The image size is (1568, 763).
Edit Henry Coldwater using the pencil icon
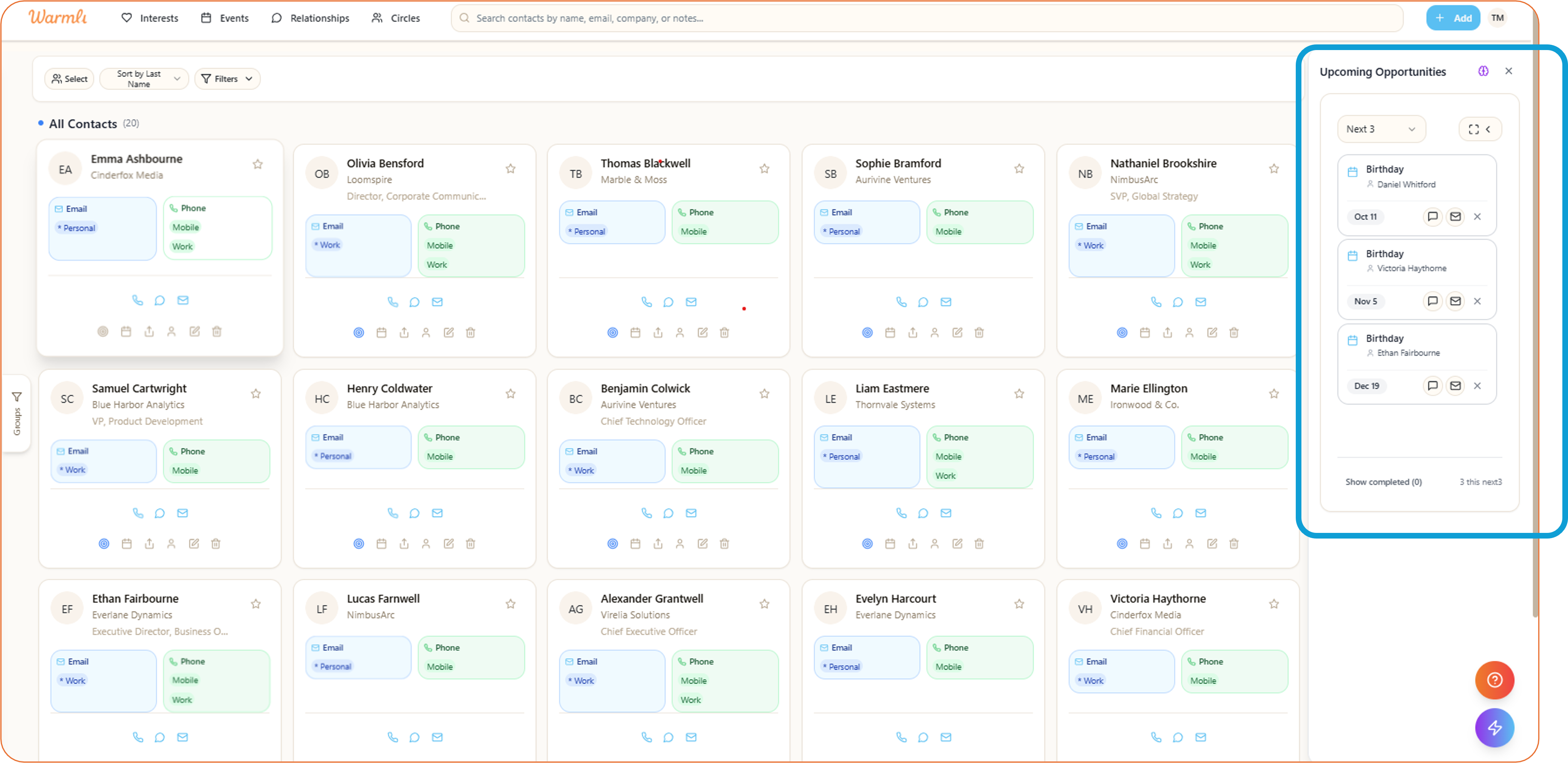point(449,543)
